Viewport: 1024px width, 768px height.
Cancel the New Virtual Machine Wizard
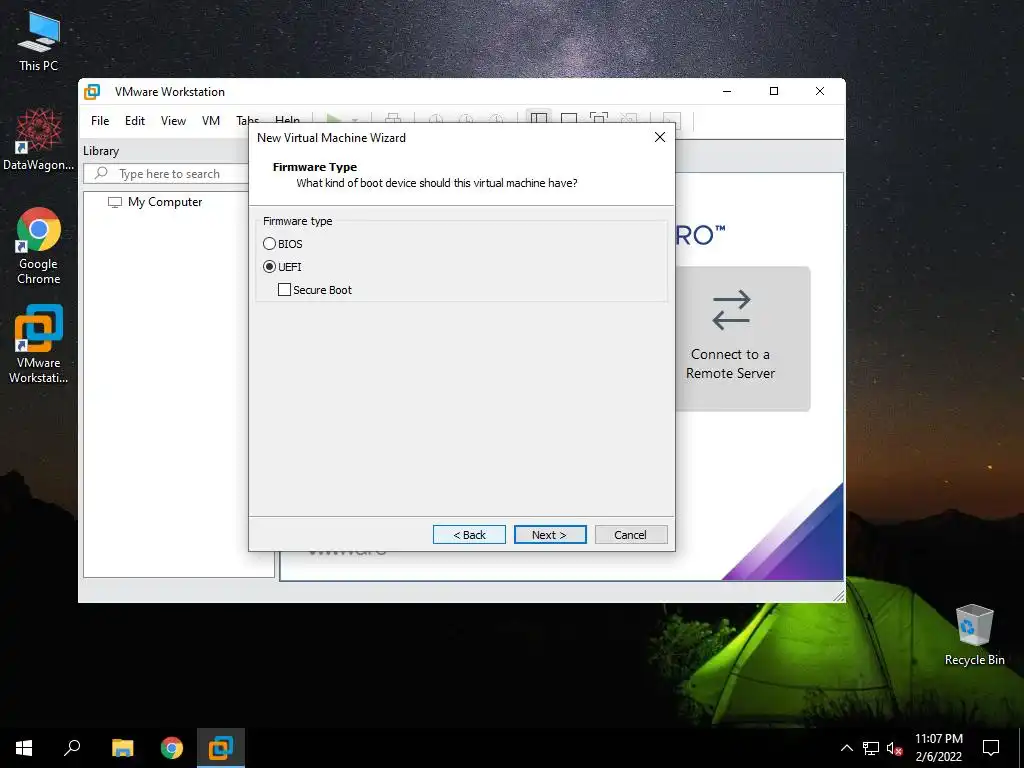pos(631,534)
